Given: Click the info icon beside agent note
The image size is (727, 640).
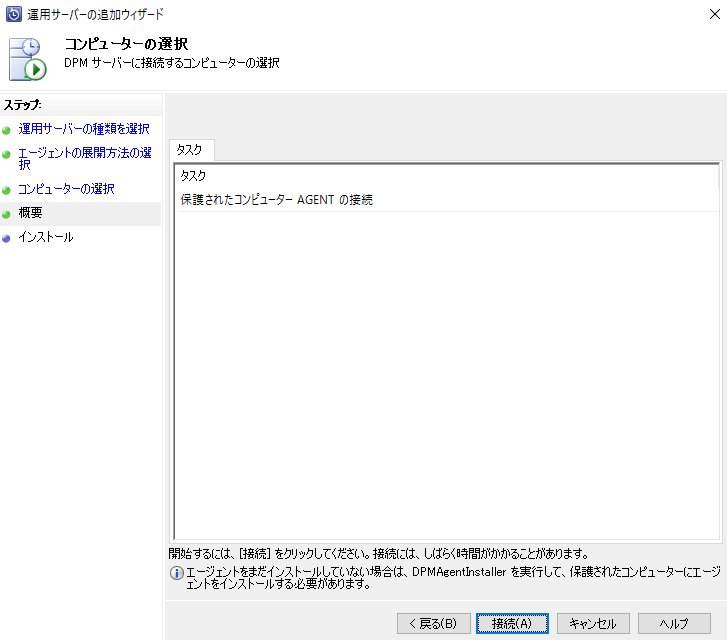Looking at the screenshot, I should (176, 573).
